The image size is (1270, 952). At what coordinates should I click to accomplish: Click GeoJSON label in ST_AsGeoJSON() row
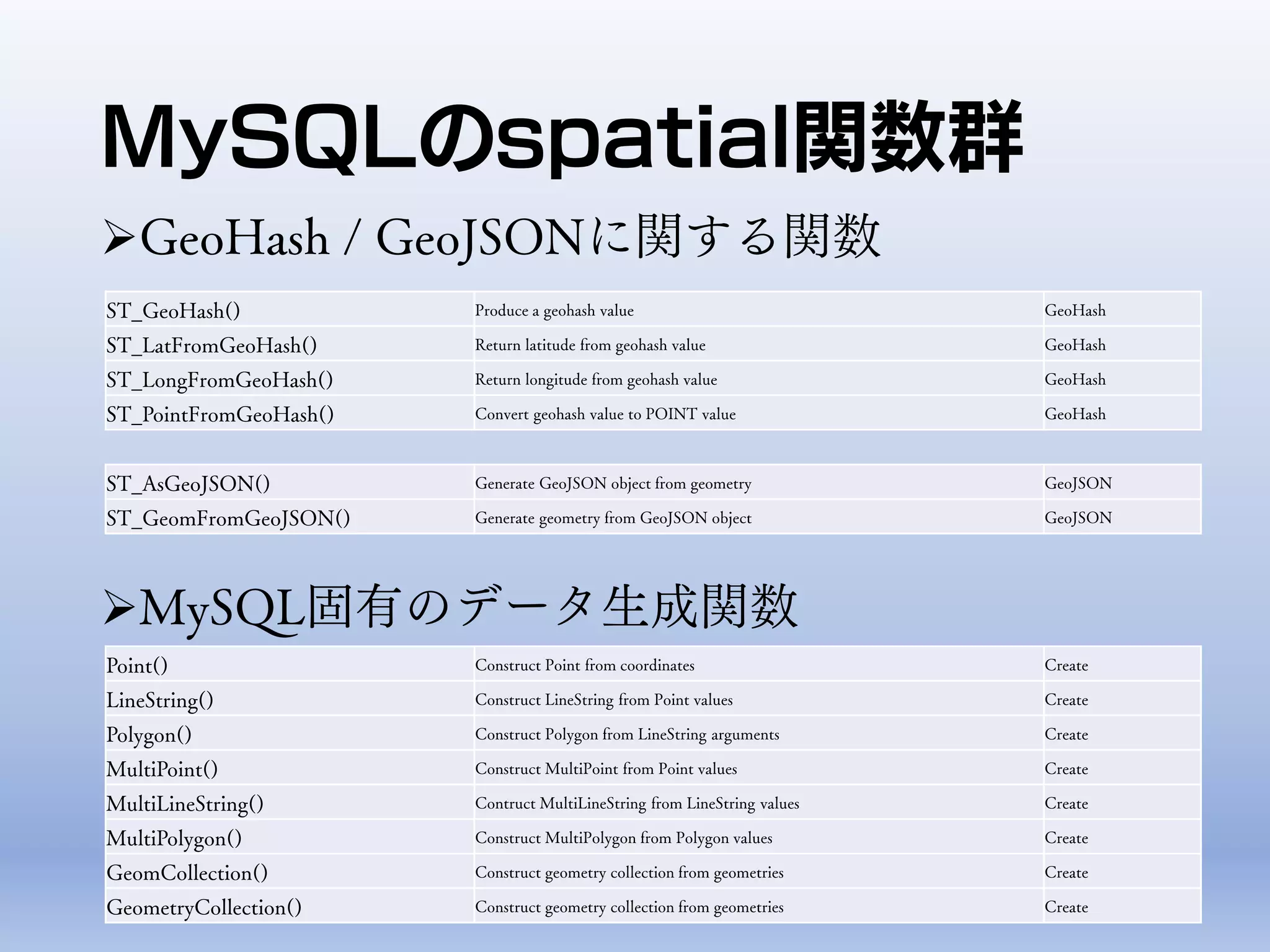1078,483
